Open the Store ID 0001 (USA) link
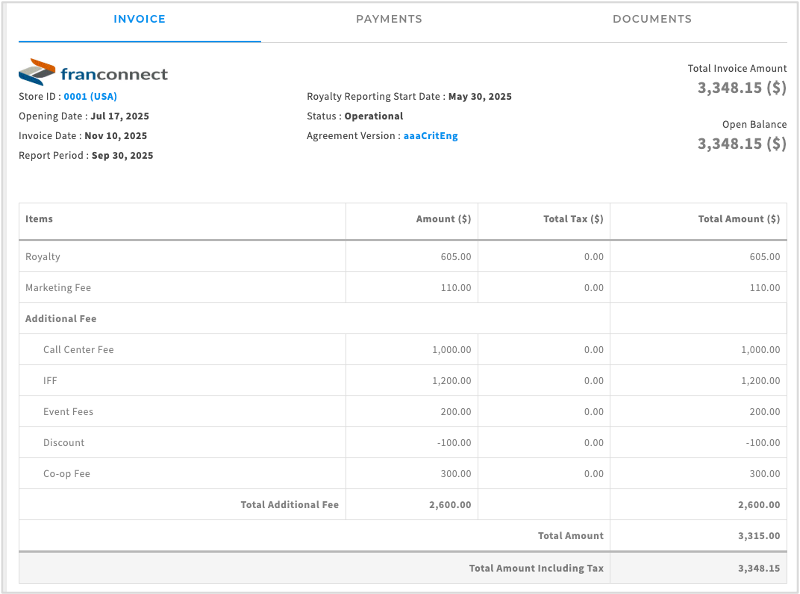The height and width of the screenshot is (594, 800). 90,97
